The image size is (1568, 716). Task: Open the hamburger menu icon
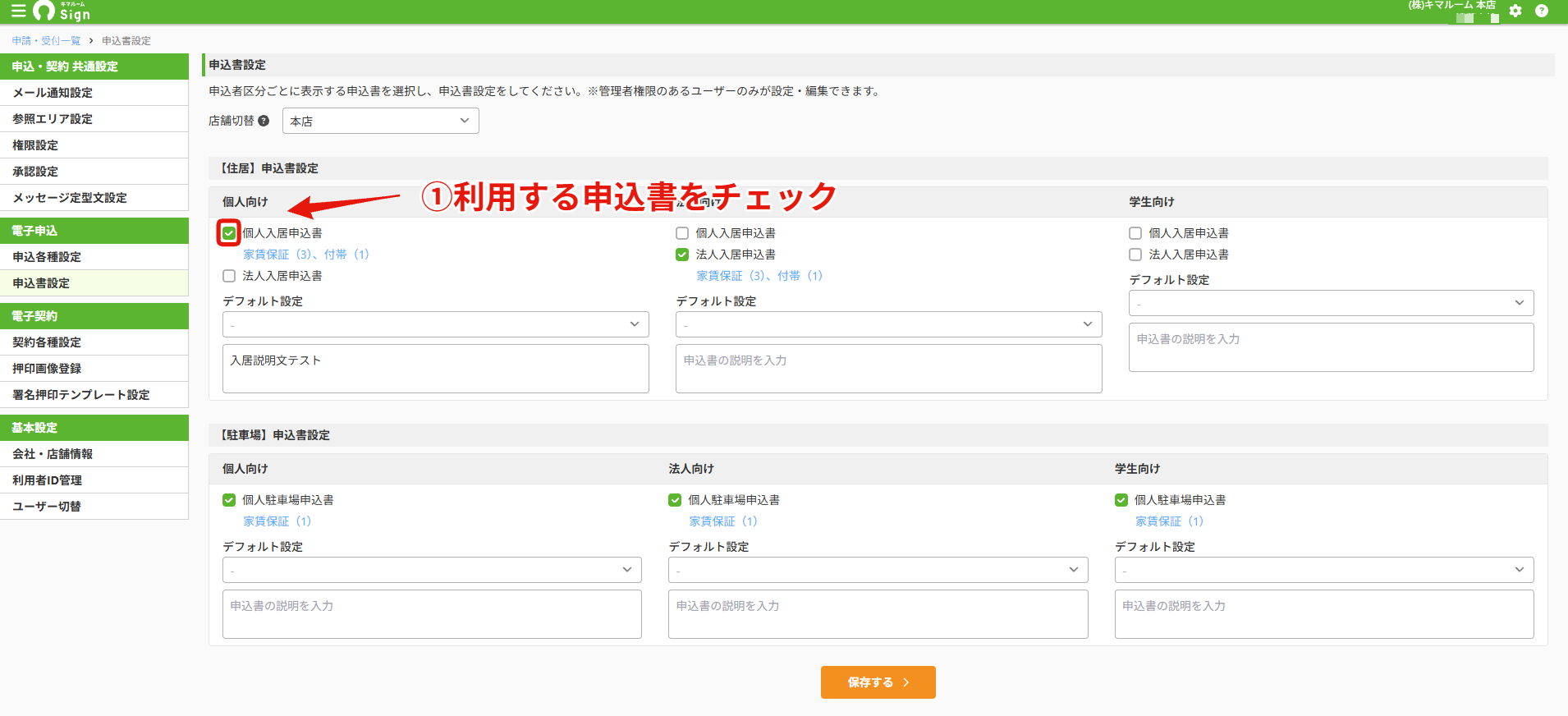(18, 11)
